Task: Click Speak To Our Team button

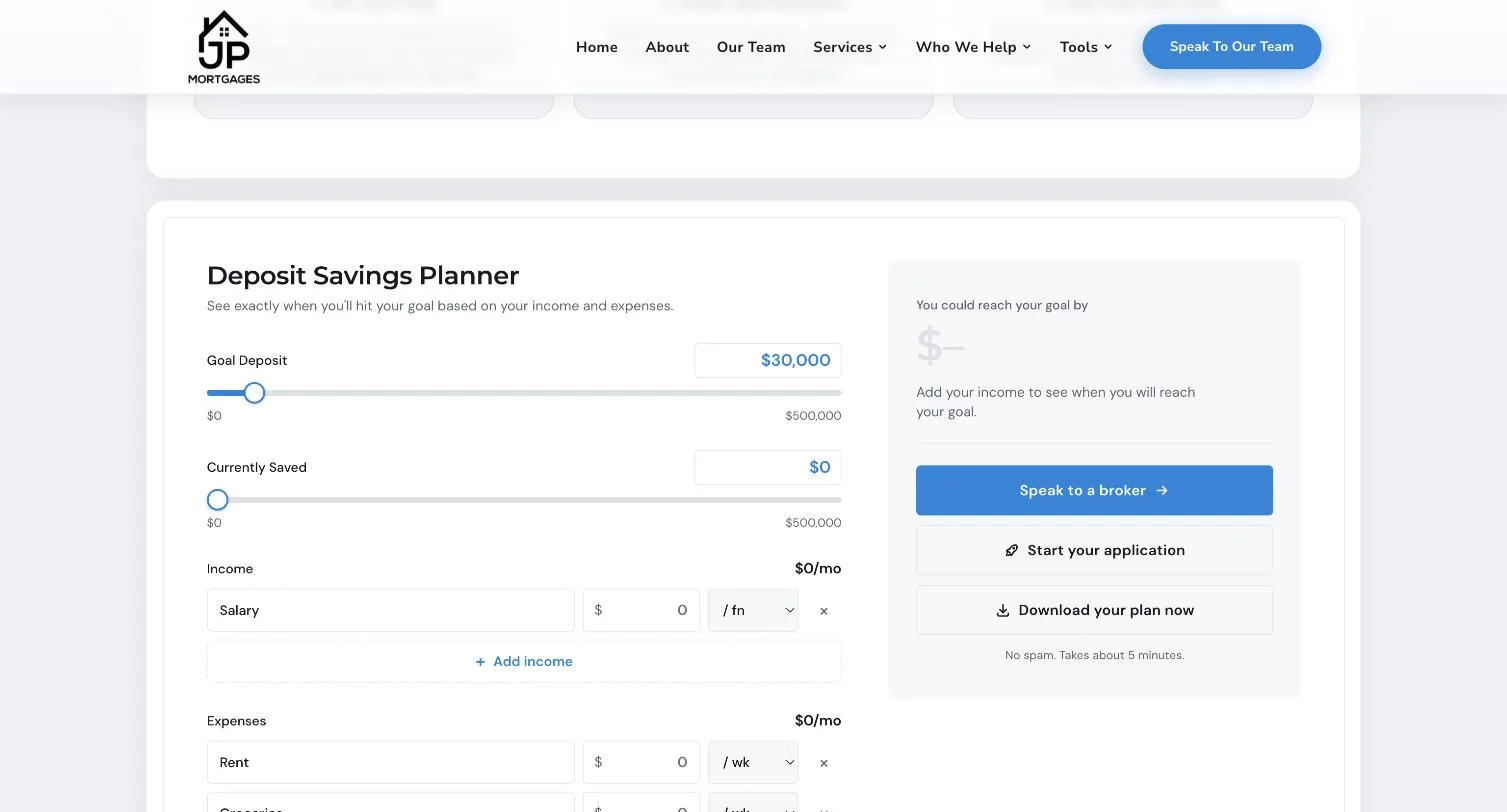Action: (1232, 47)
